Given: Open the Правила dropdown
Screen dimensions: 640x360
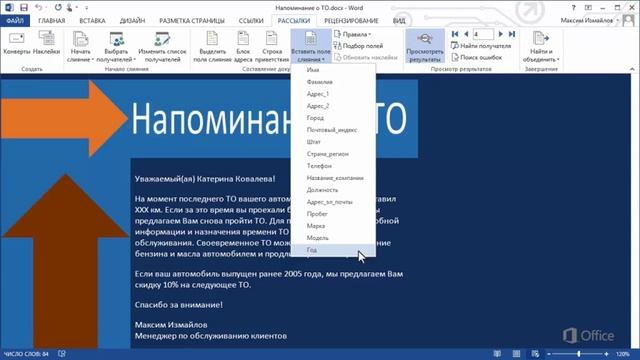Looking at the screenshot, I should (353, 34).
